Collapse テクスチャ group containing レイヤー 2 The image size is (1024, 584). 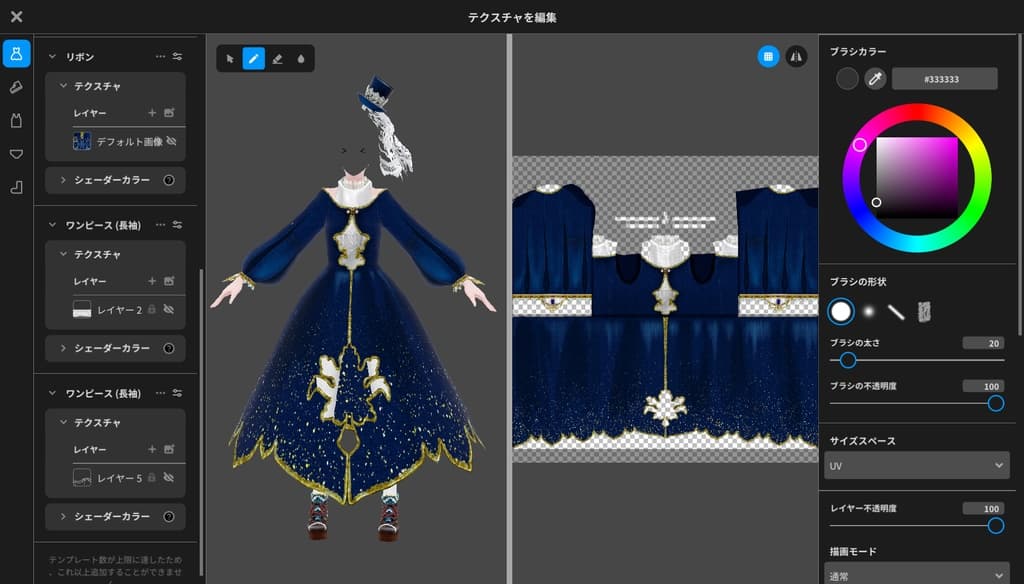[63, 253]
